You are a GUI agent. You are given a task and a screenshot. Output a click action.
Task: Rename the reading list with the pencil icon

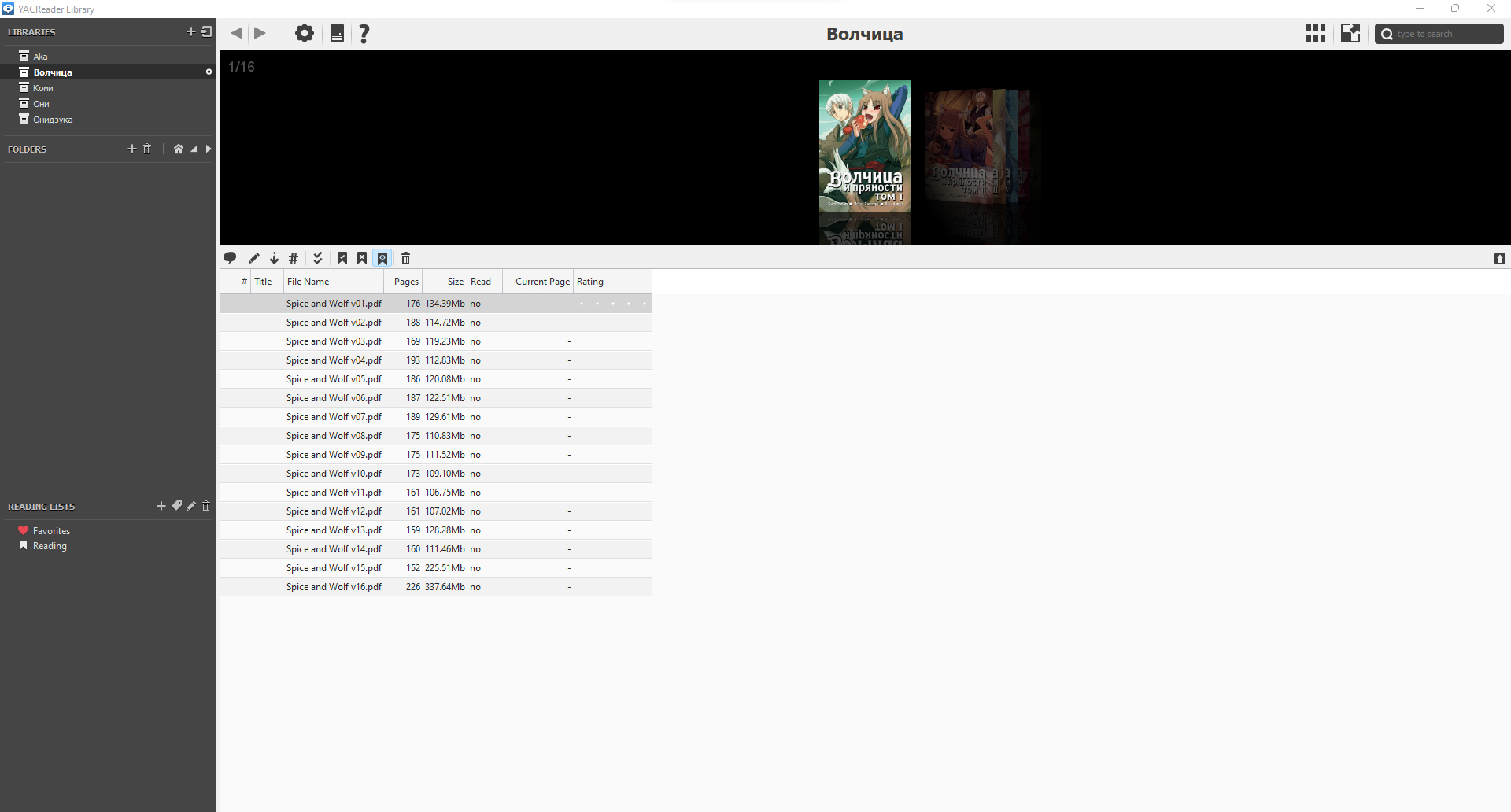191,506
